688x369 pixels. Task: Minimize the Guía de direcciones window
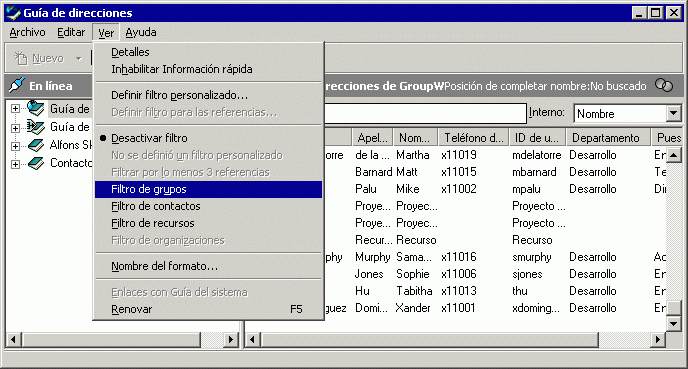coord(639,13)
